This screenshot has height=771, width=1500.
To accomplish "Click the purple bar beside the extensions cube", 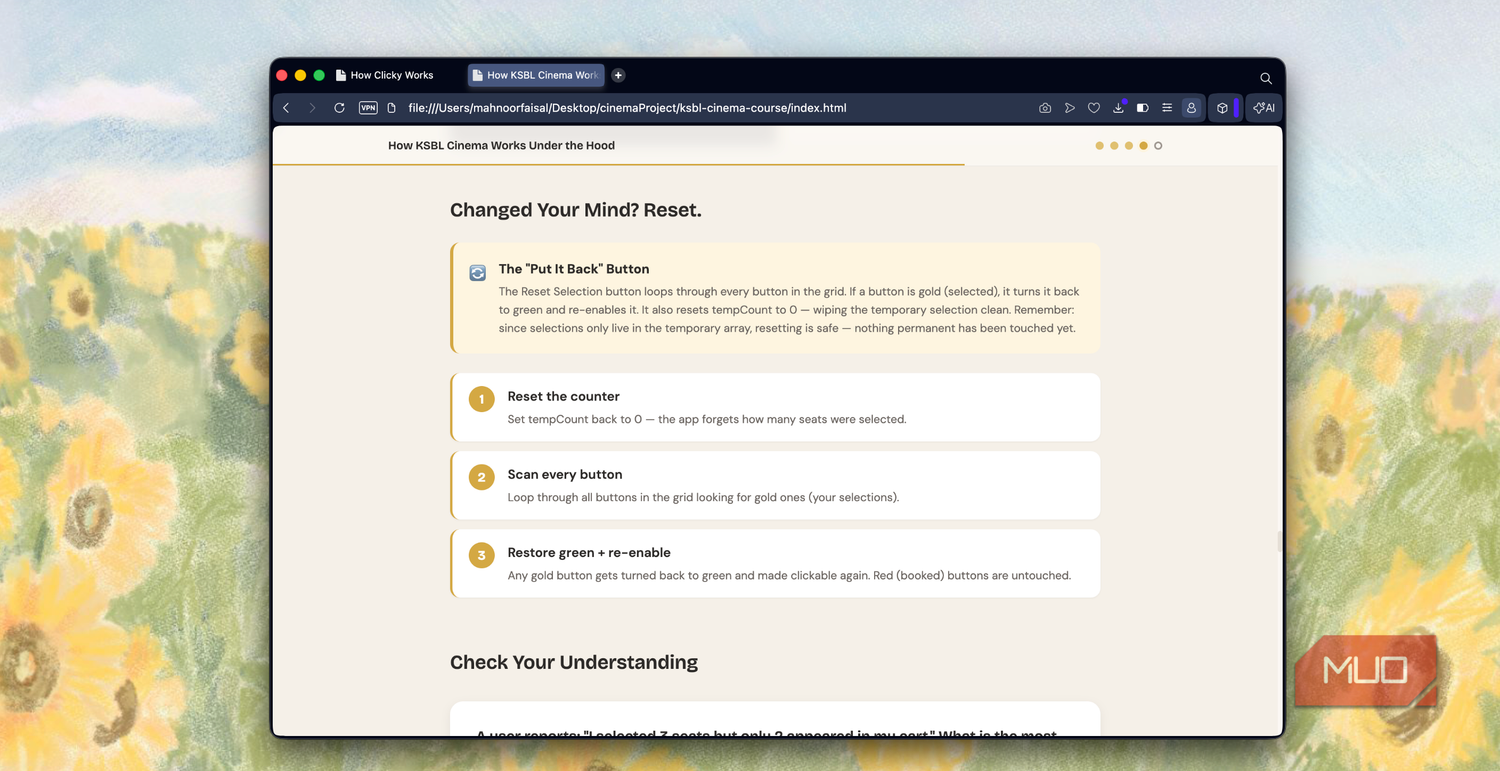I will coord(1237,108).
